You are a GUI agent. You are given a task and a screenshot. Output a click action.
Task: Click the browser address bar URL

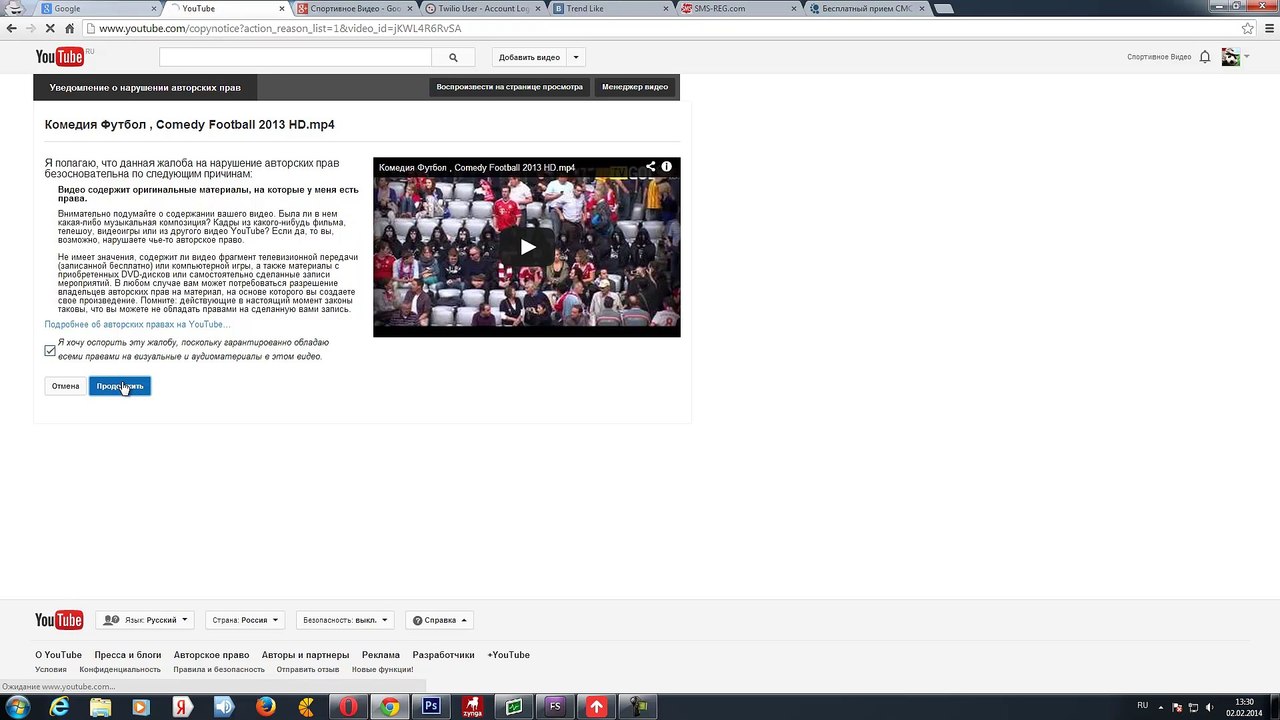coord(280,28)
